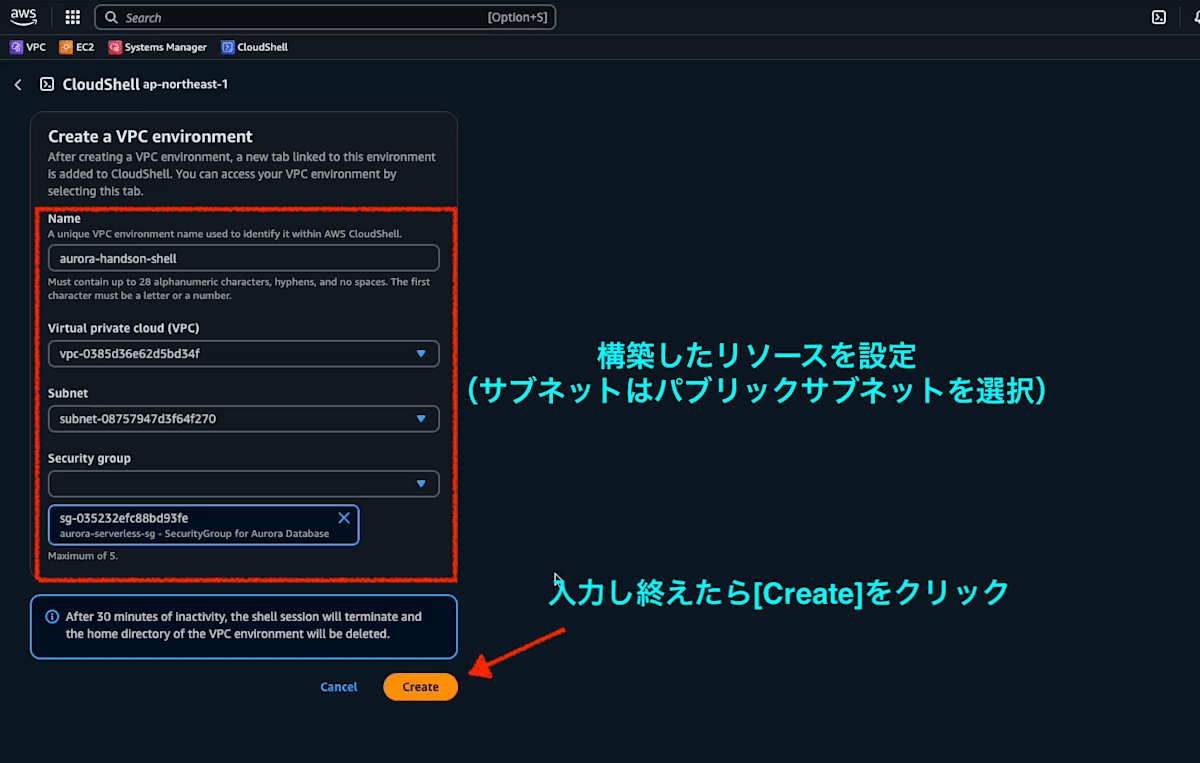1200x763 pixels.
Task: Click the Name input field aurora-handson-shell
Action: coord(244,258)
